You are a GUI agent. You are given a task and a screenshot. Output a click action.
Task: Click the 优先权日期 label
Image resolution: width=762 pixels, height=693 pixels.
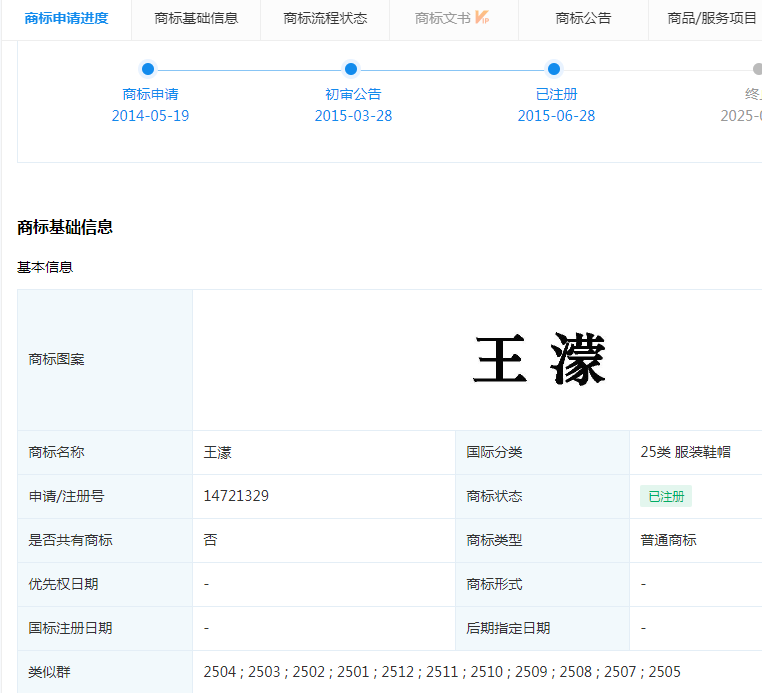(x=63, y=584)
